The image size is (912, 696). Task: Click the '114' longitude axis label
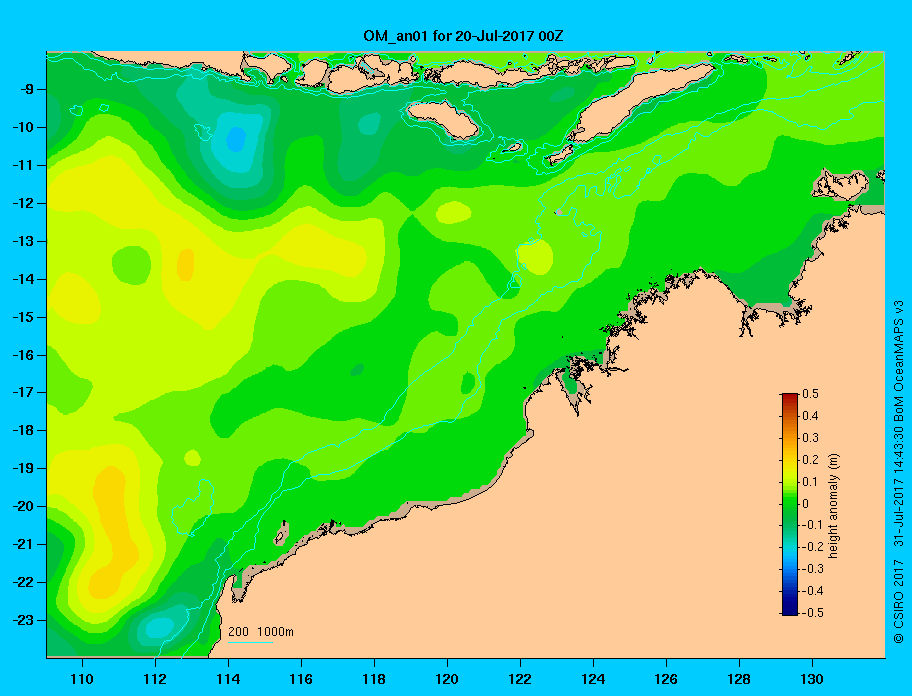tap(228, 679)
